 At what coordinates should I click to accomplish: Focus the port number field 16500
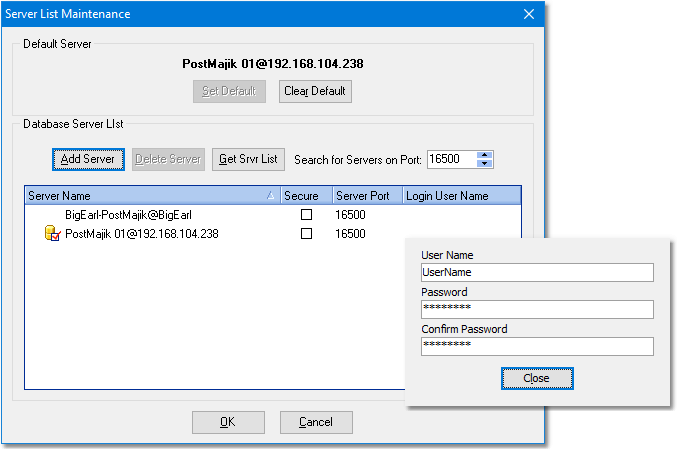tap(452, 159)
